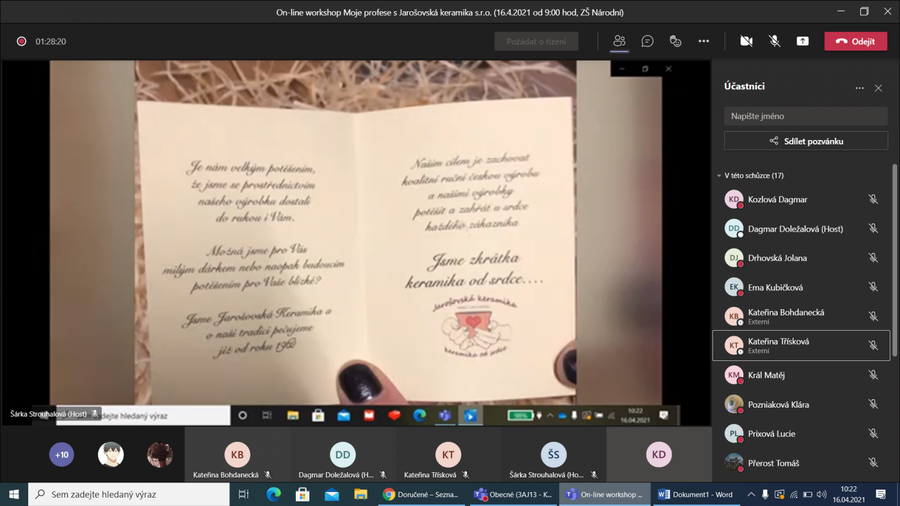The height and width of the screenshot is (506, 900).
Task: Select Dagmar Doležalová video tile
Action: 342,454
